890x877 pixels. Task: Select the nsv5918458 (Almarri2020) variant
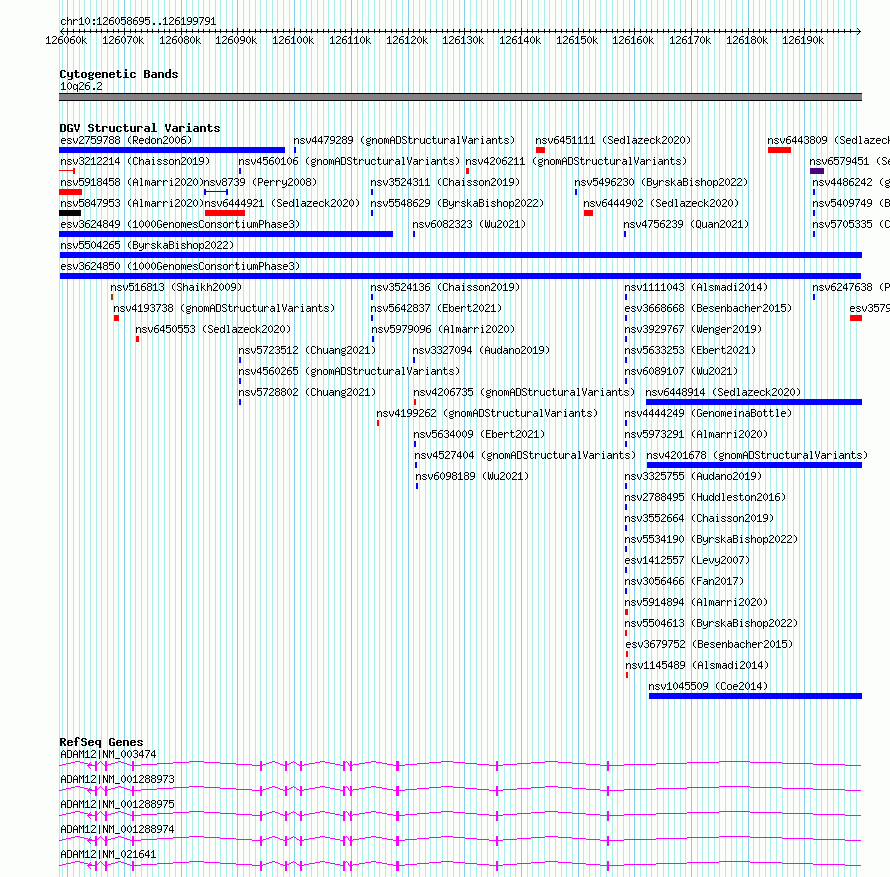click(132, 182)
